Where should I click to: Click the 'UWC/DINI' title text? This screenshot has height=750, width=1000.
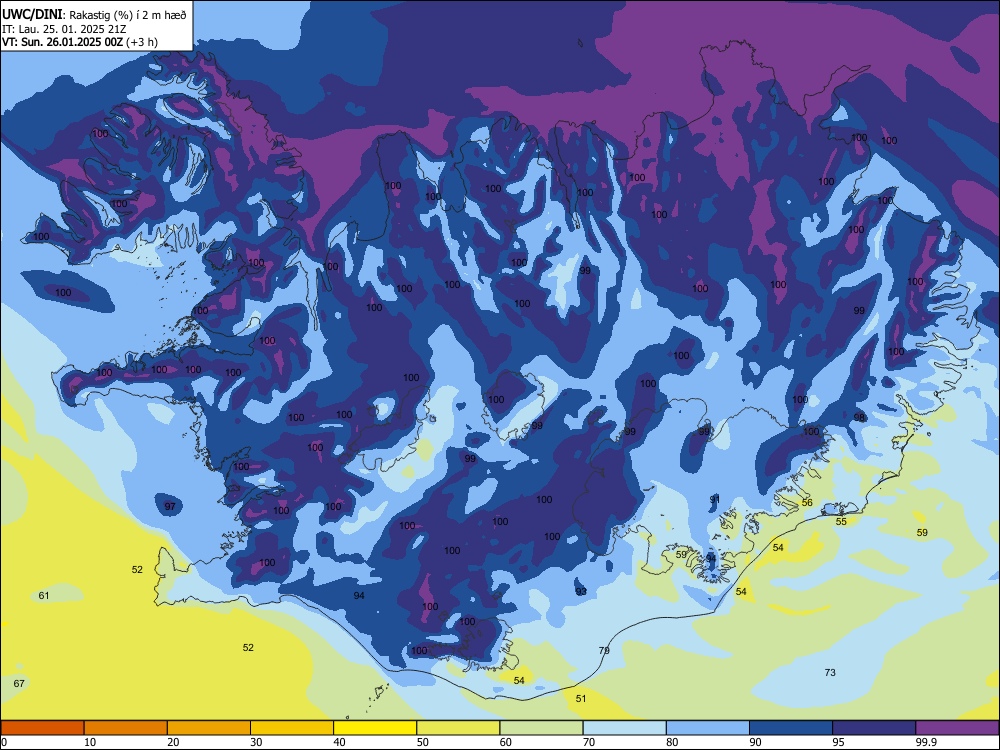pos(33,14)
